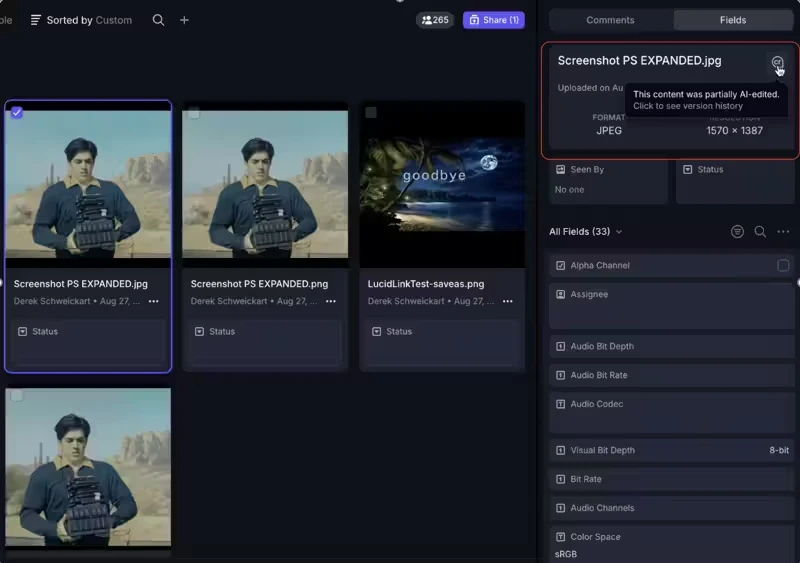Tick the Alpha Channel checkbox
The image size is (800, 563).
pos(783,266)
